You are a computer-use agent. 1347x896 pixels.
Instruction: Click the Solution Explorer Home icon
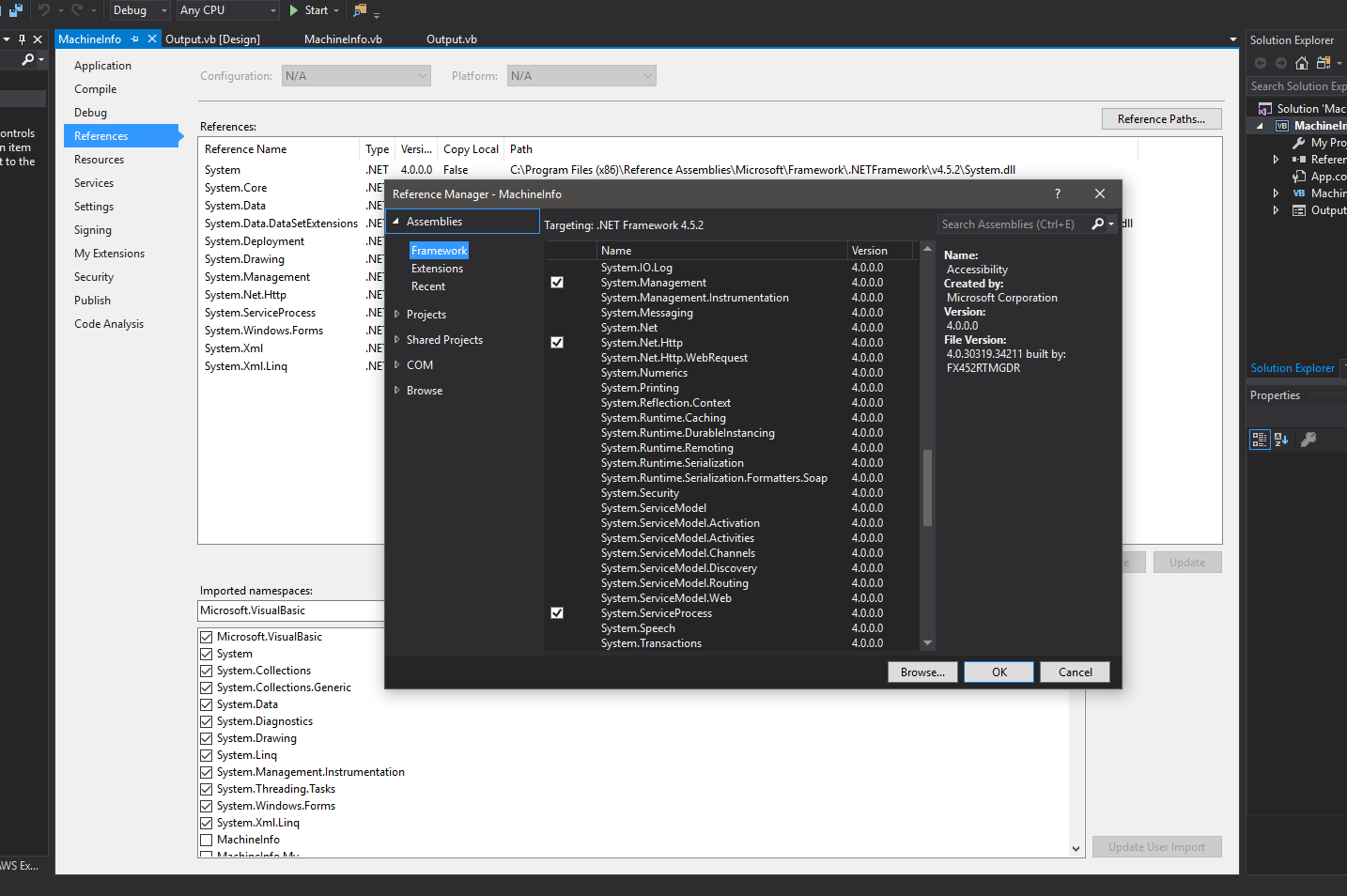[1302, 63]
